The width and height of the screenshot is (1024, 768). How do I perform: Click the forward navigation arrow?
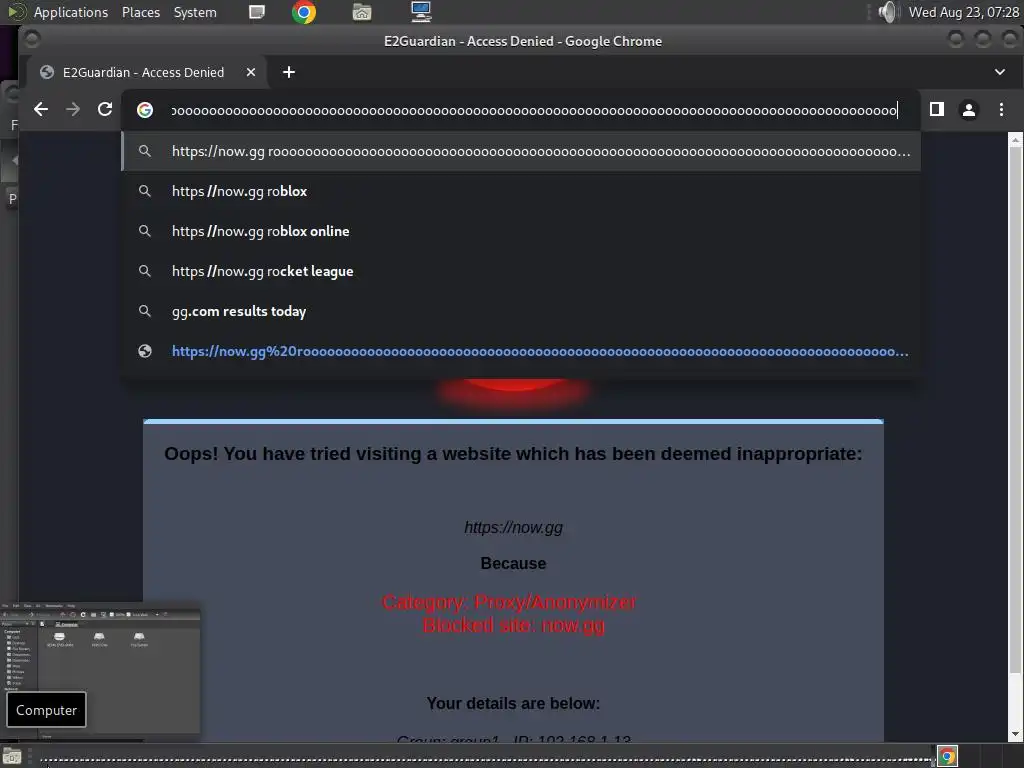click(72, 110)
